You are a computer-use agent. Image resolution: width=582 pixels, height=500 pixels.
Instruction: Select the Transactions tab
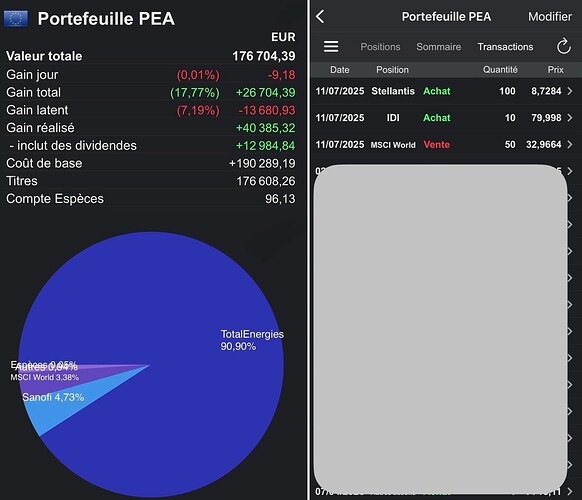505,47
